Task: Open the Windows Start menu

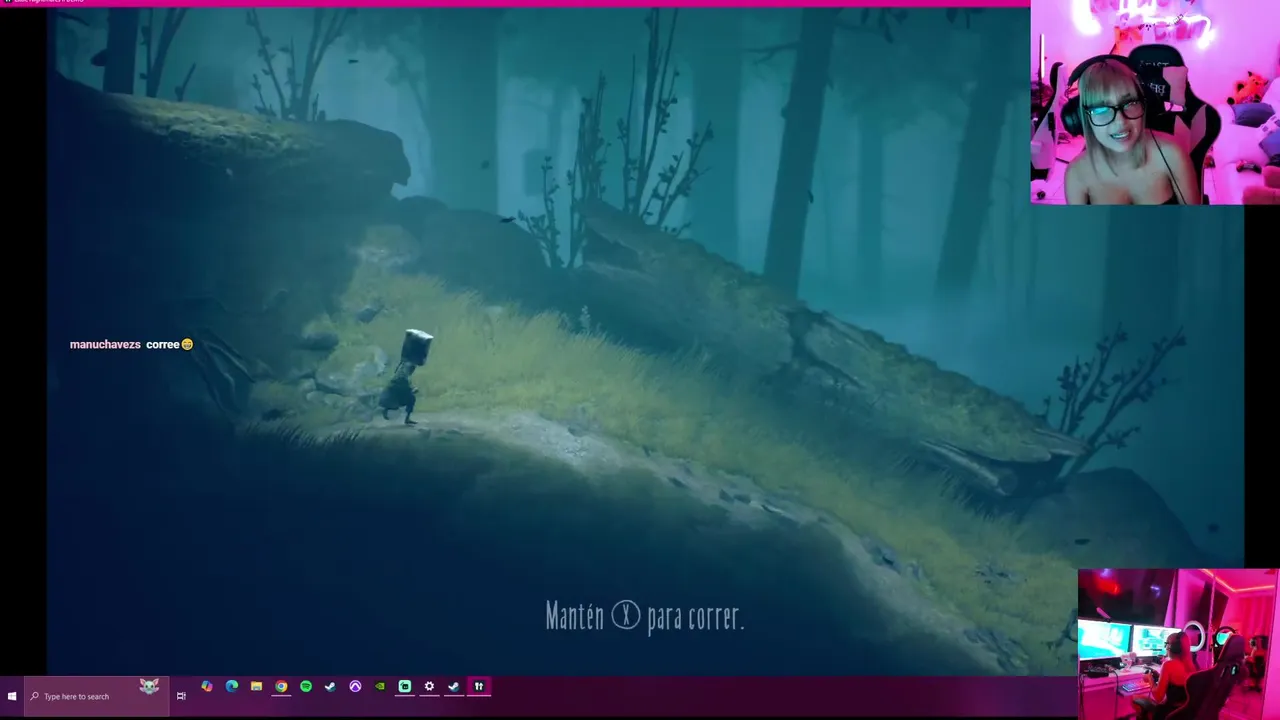Action: coord(12,696)
